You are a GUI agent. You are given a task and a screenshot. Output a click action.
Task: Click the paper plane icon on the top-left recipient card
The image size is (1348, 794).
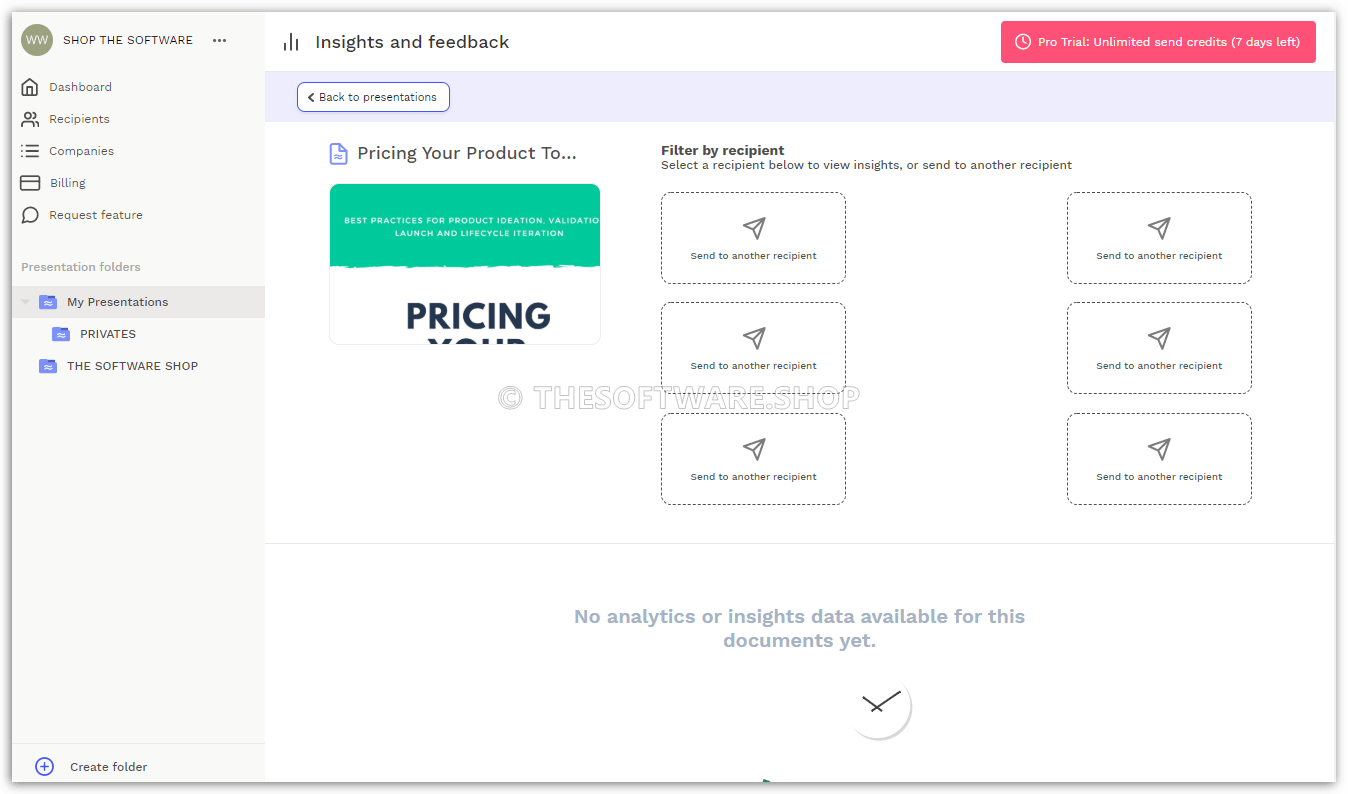(x=753, y=227)
